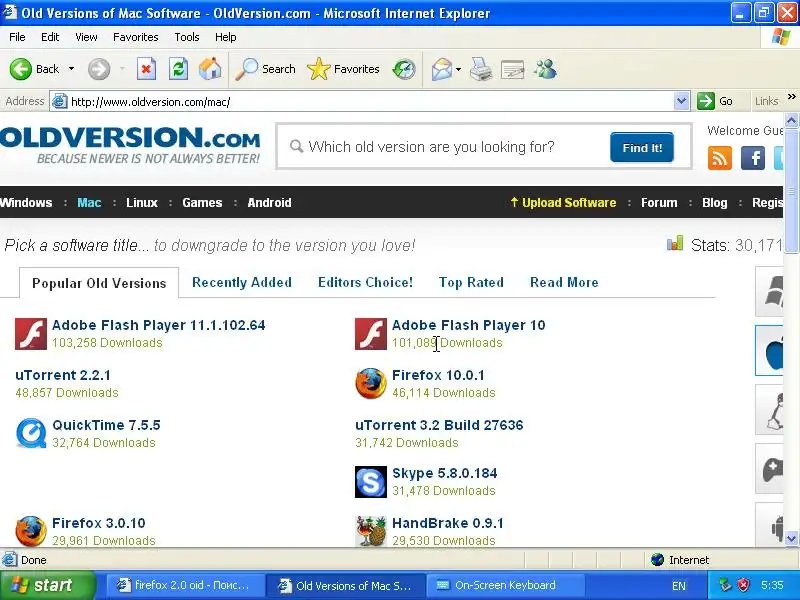Click the Adobe Flash Player 11.1.102.64 icon
The width and height of the screenshot is (800, 600).
(31, 334)
